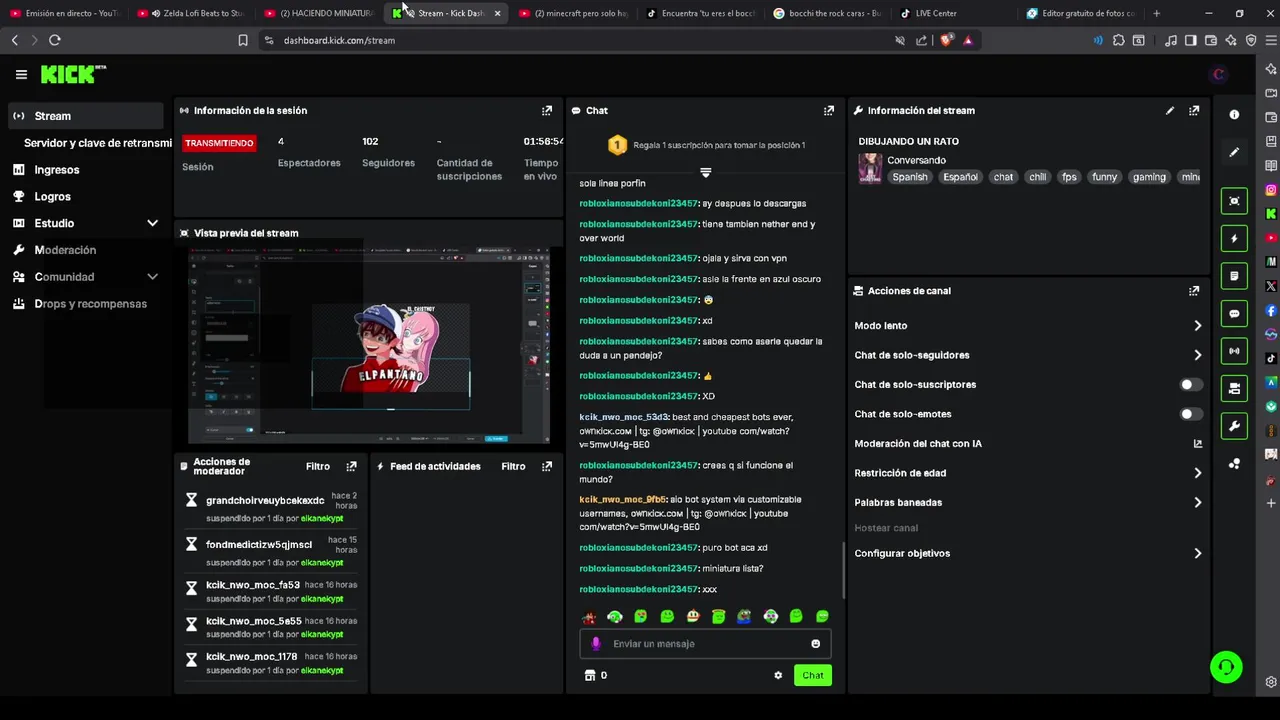
Task: Click the gaming stream tag
Action: point(1149,177)
